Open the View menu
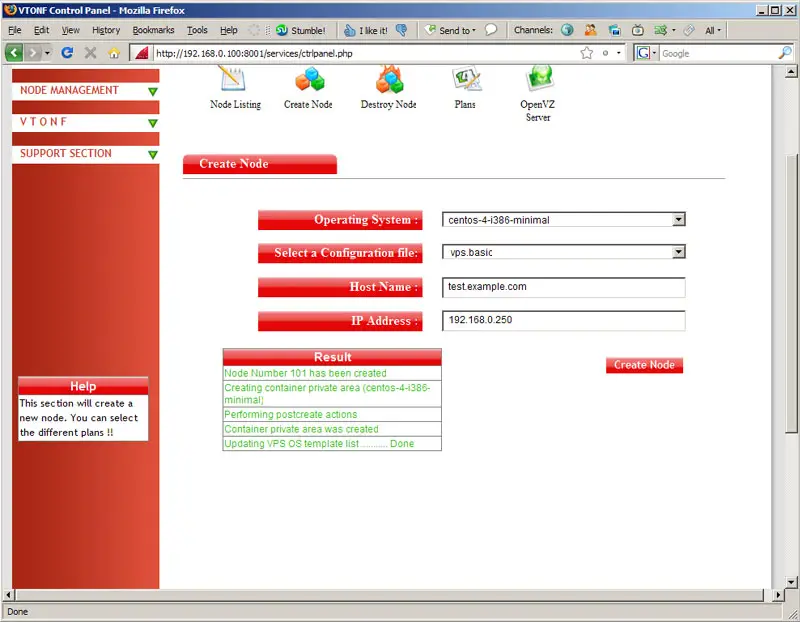The image size is (800, 622). click(70, 31)
